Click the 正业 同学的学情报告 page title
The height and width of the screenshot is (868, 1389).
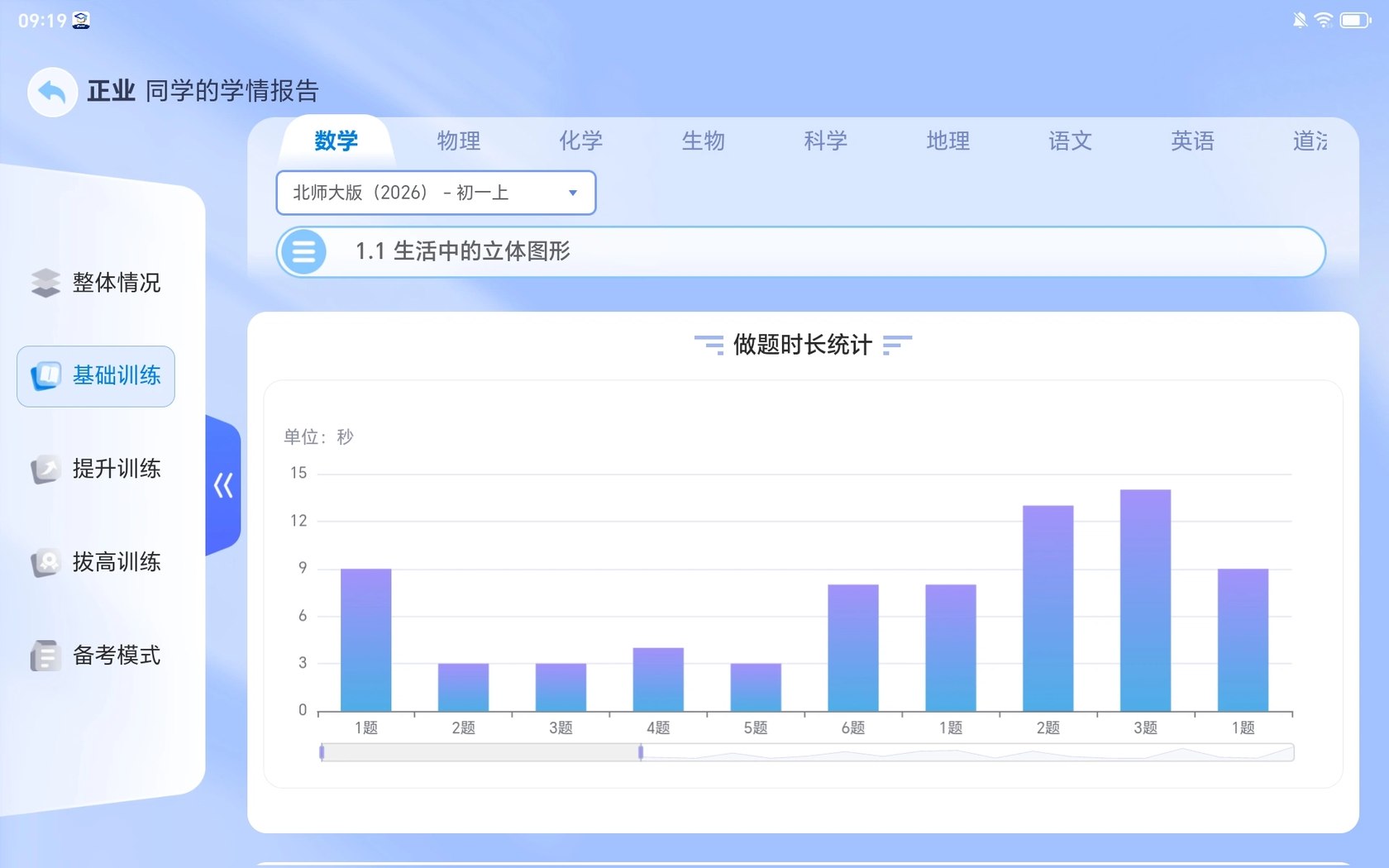203,91
